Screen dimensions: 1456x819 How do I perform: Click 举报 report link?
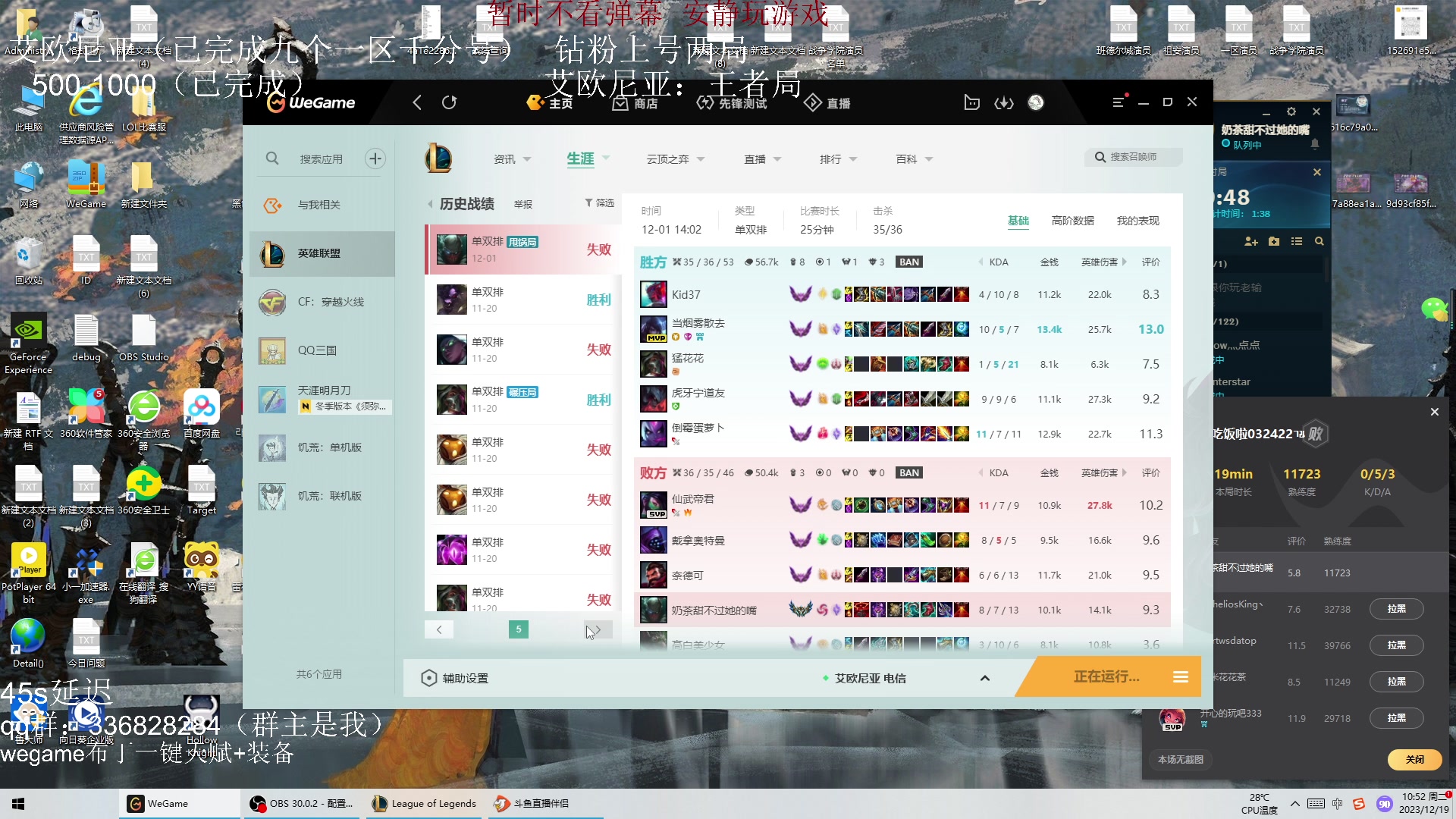[x=523, y=205]
